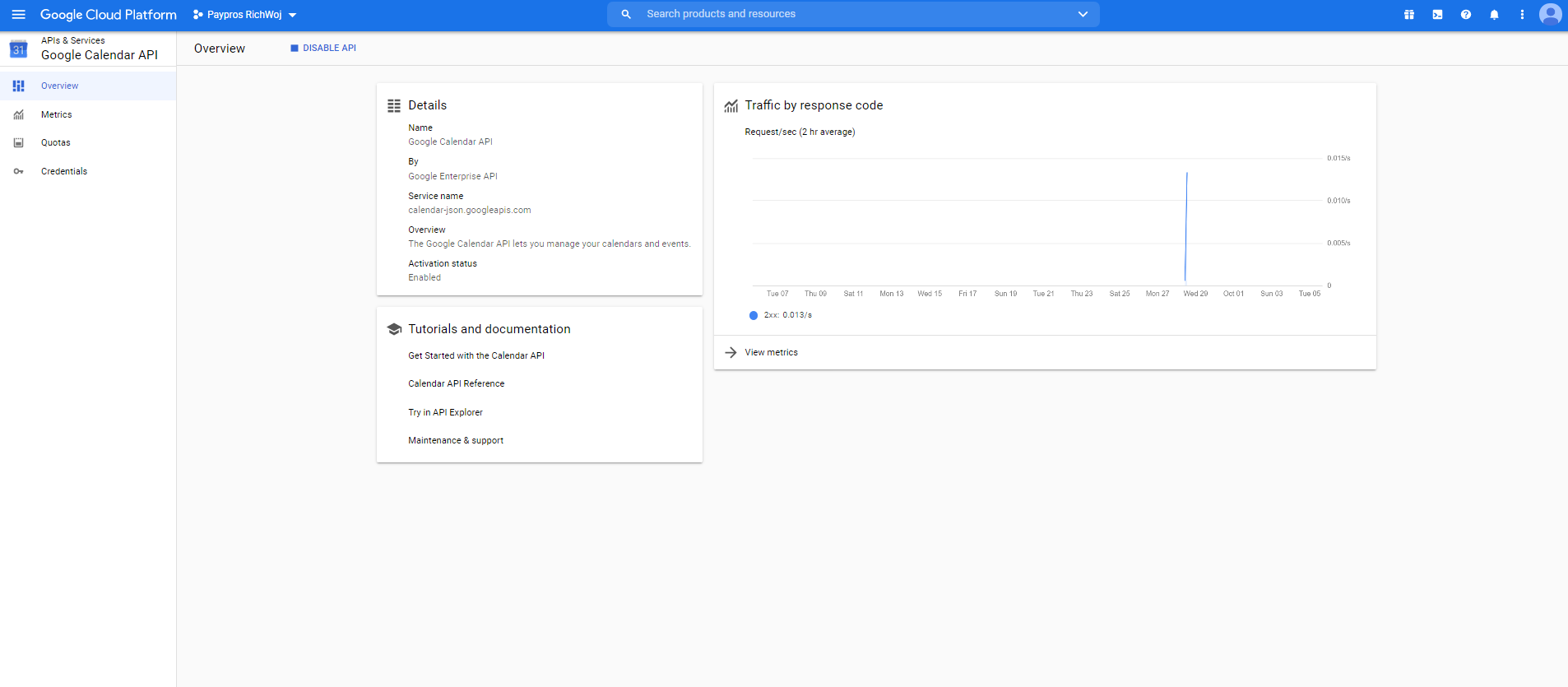Show notifications bell

pyautogui.click(x=1494, y=15)
